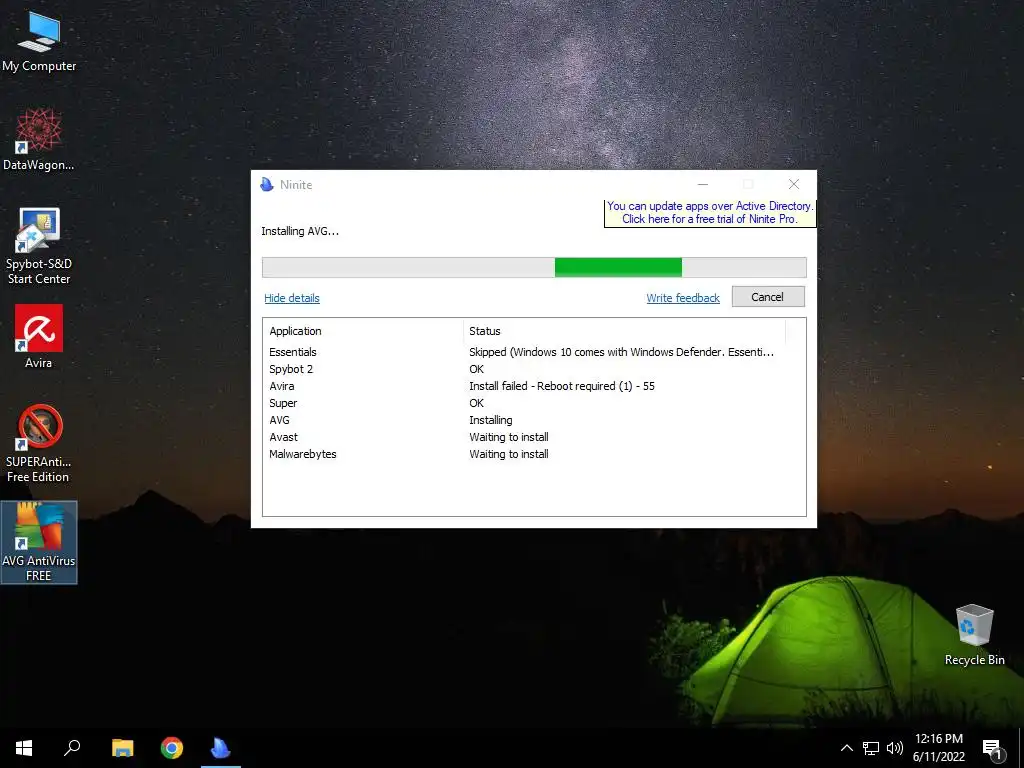Image resolution: width=1024 pixels, height=768 pixels.
Task: Select the Avira application row
Action: click(x=534, y=386)
